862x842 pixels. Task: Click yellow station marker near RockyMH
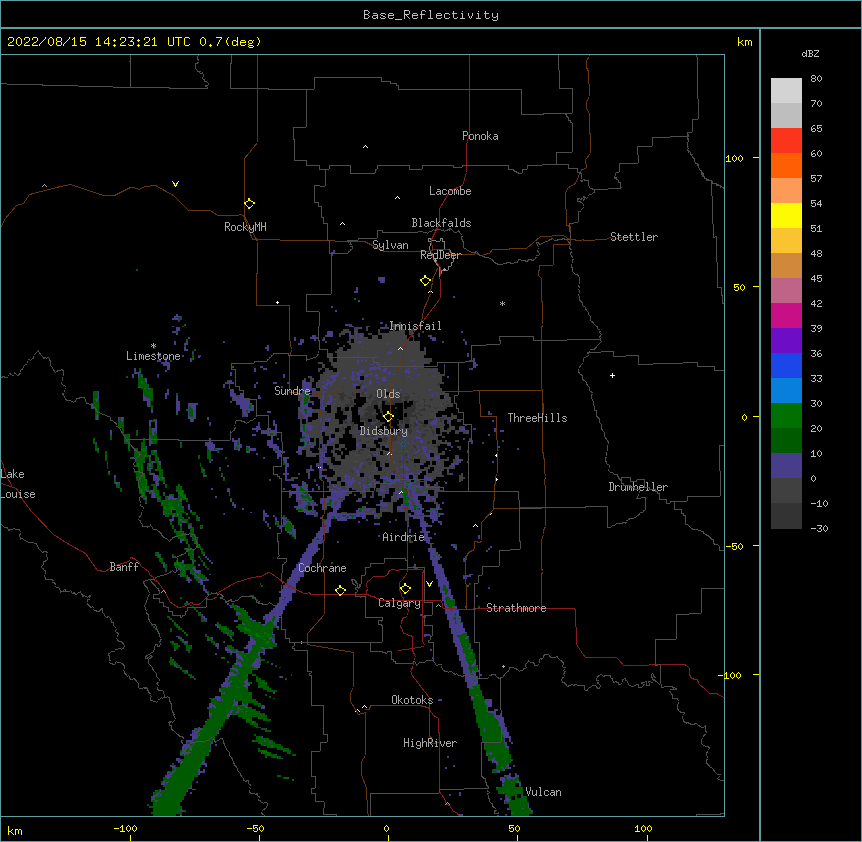pyautogui.click(x=249, y=204)
